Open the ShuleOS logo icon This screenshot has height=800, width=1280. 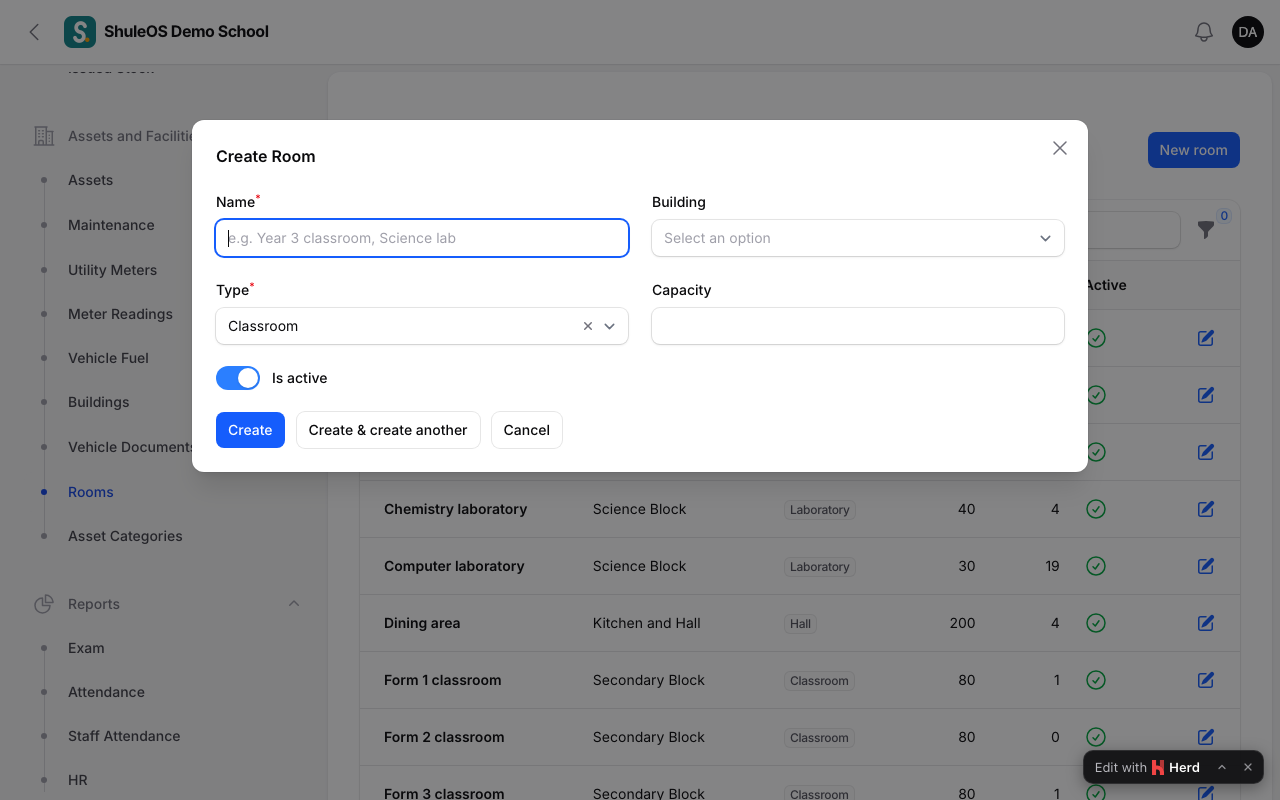[x=80, y=32]
